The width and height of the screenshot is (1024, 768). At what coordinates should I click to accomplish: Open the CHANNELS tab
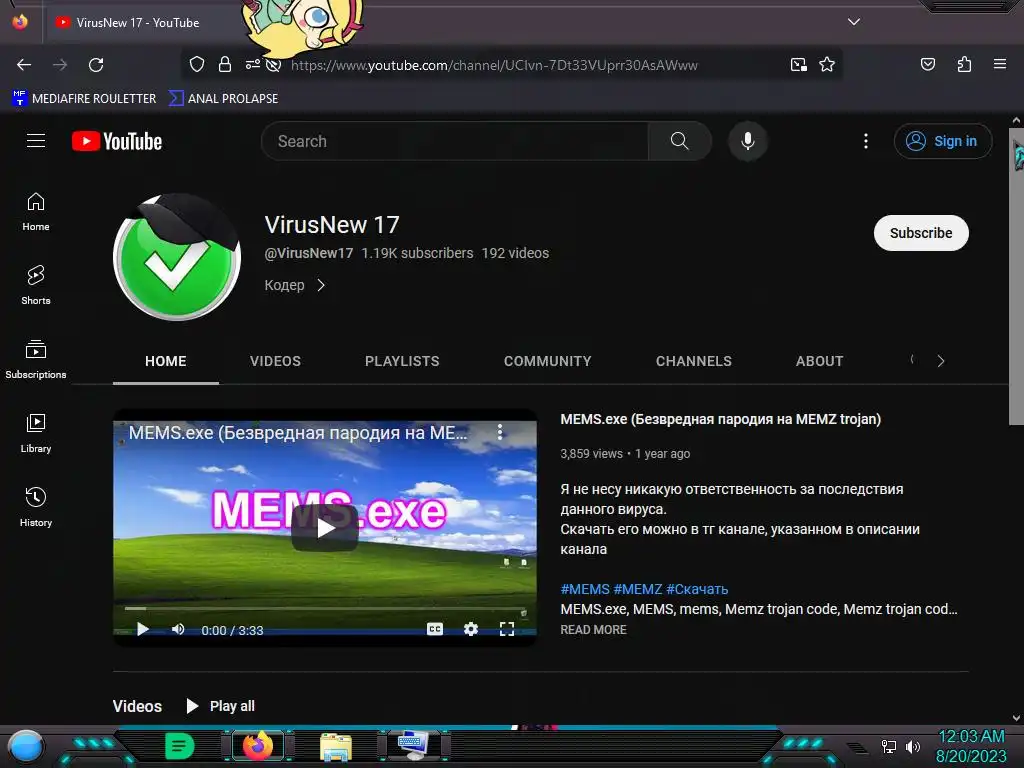(x=694, y=361)
